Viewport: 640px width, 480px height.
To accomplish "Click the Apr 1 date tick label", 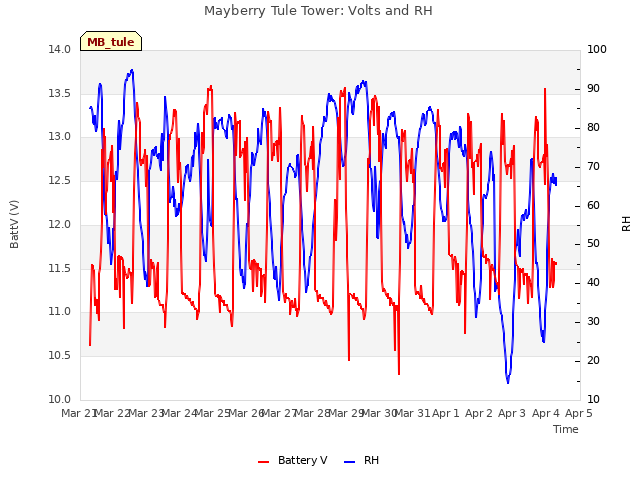I will click(446, 413).
